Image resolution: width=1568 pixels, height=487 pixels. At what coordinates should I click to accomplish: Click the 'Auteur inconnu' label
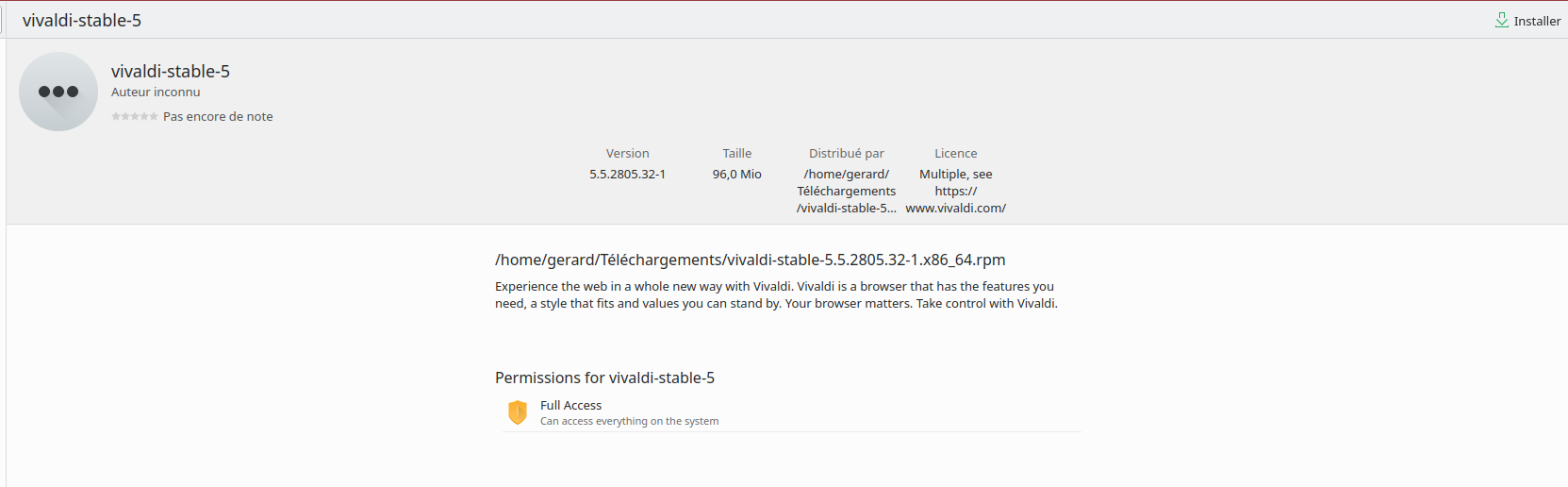(x=156, y=92)
